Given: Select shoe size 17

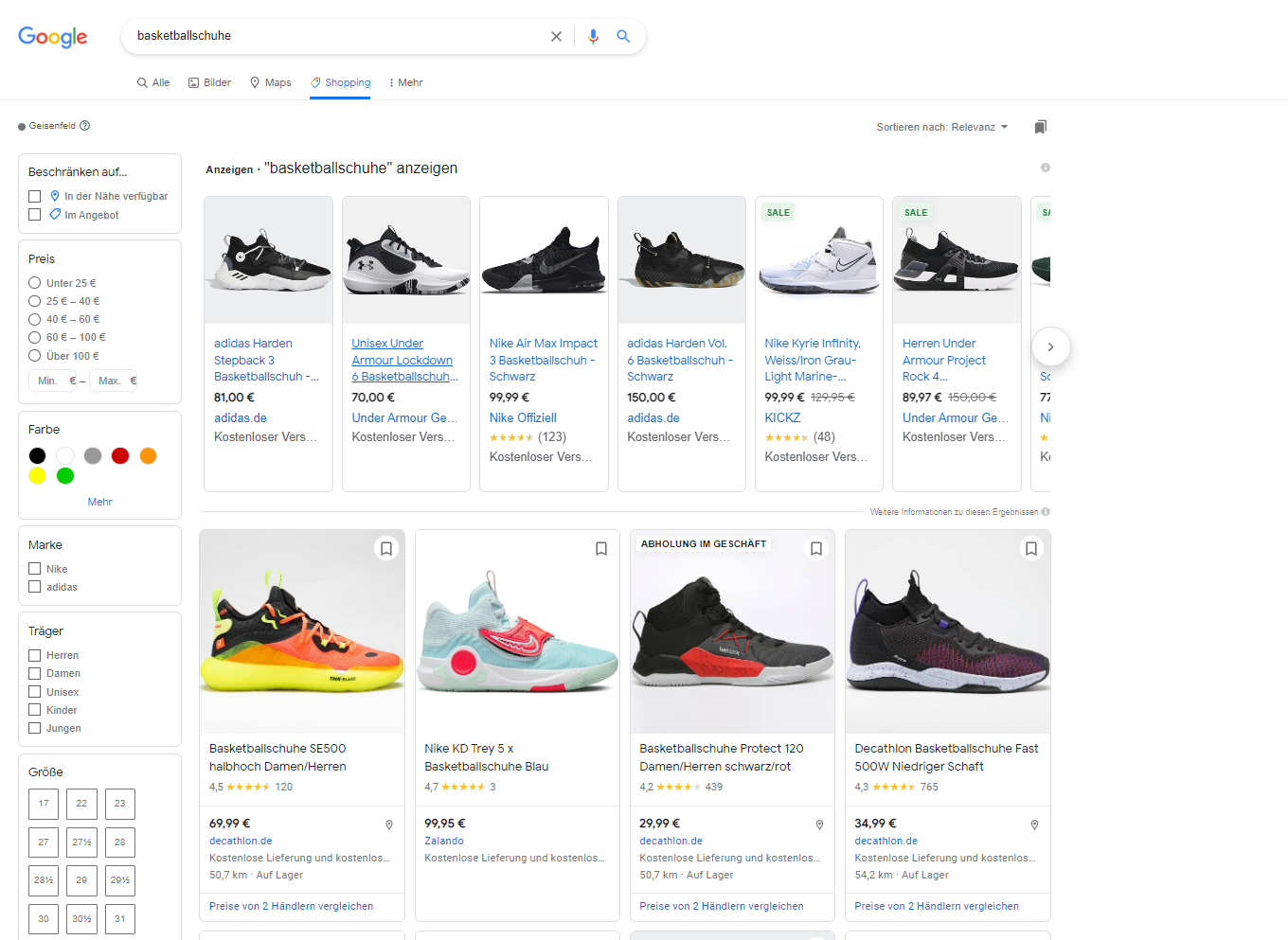Looking at the screenshot, I should pos(44,804).
